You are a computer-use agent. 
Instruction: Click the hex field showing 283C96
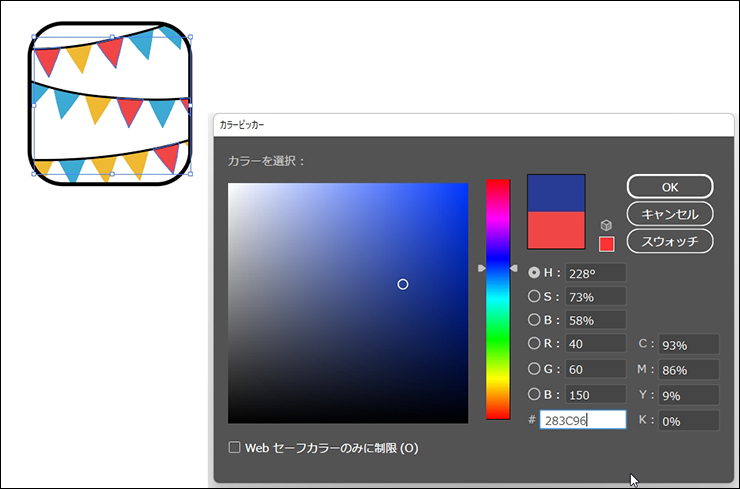(582, 421)
